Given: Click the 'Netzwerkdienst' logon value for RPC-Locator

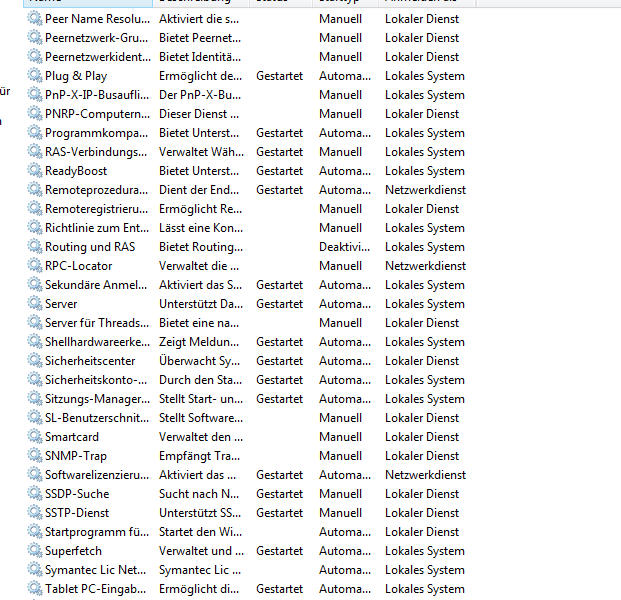Looking at the screenshot, I should (x=425, y=266).
